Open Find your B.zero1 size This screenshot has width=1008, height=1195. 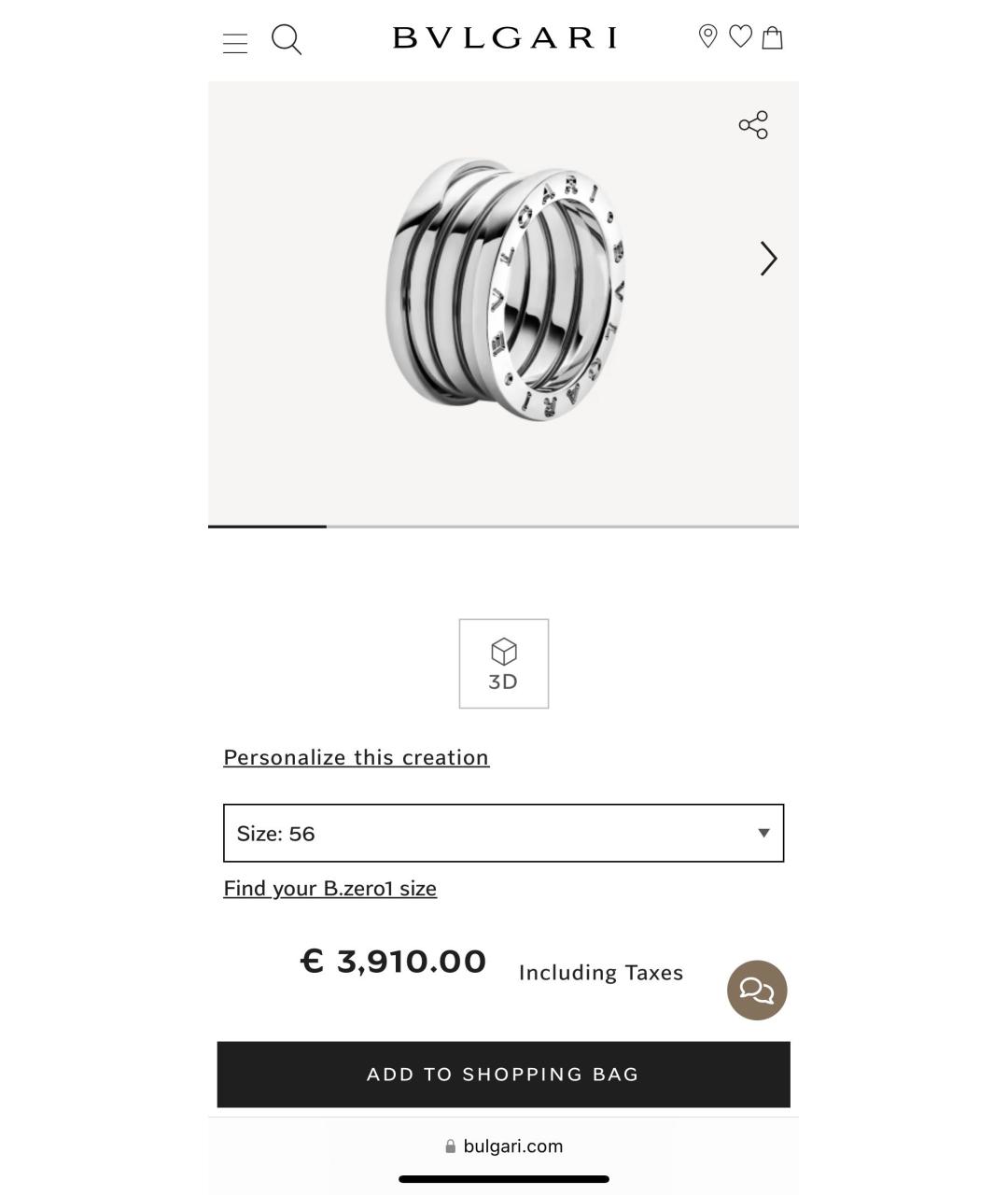tap(329, 888)
